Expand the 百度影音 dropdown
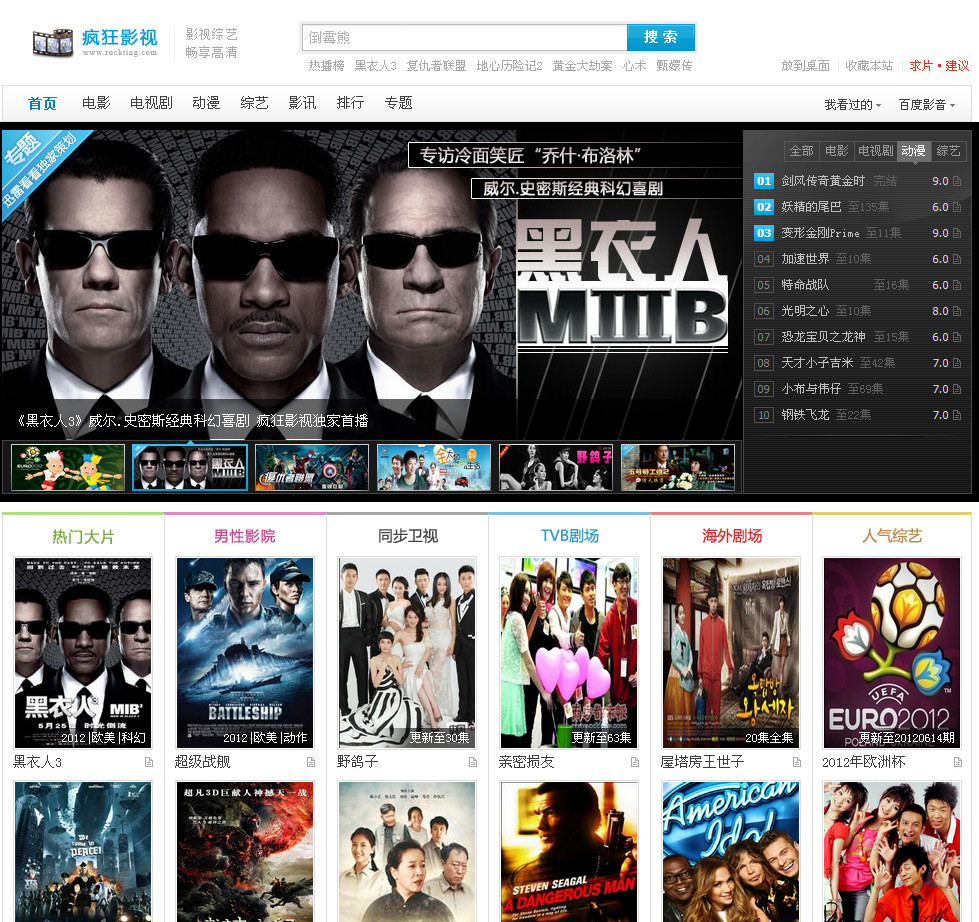This screenshot has width=979, height=922. (927, 105)
